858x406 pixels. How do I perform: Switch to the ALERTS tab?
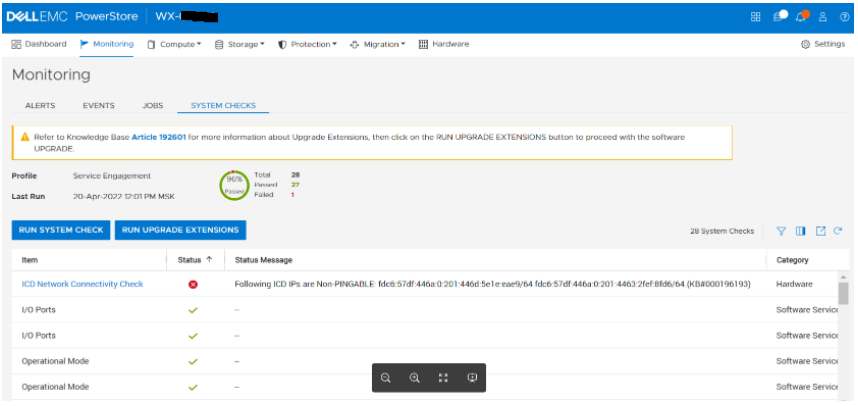(x=40, y=106)
